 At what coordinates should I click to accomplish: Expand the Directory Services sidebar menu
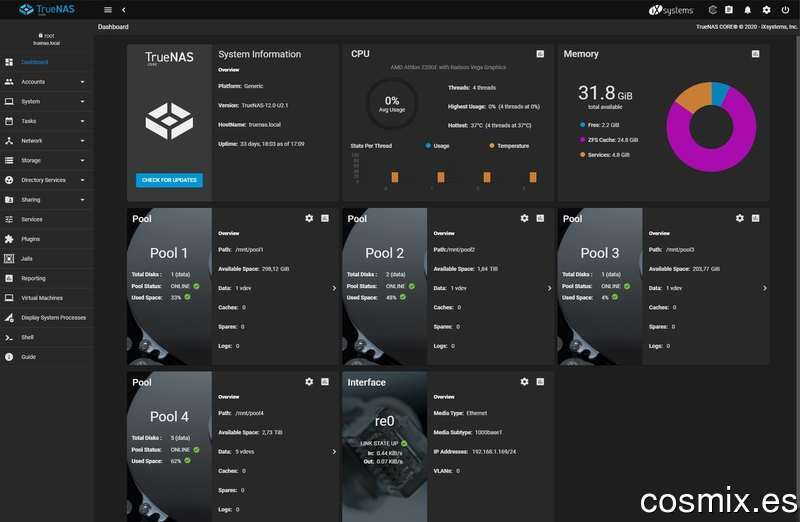47,180
